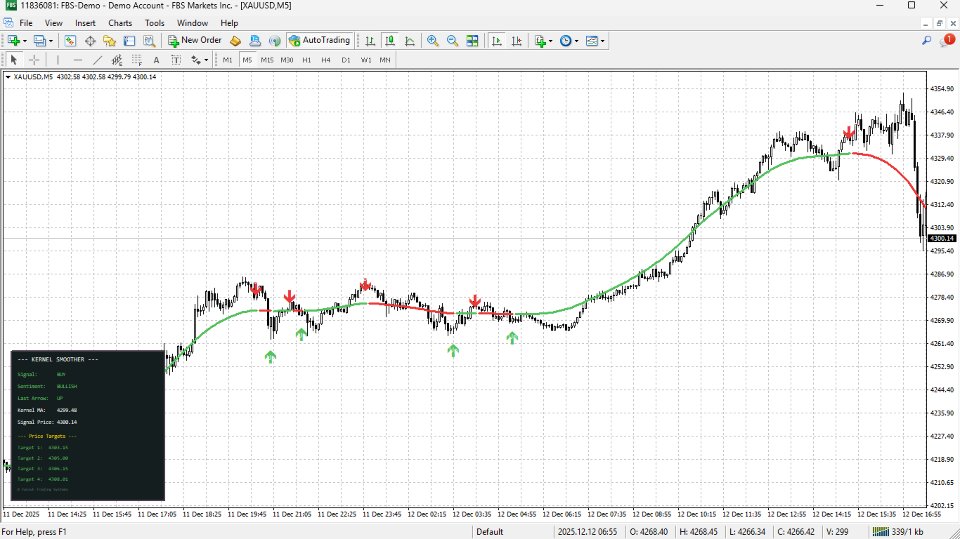Open the Tools menu

[154, 23]
